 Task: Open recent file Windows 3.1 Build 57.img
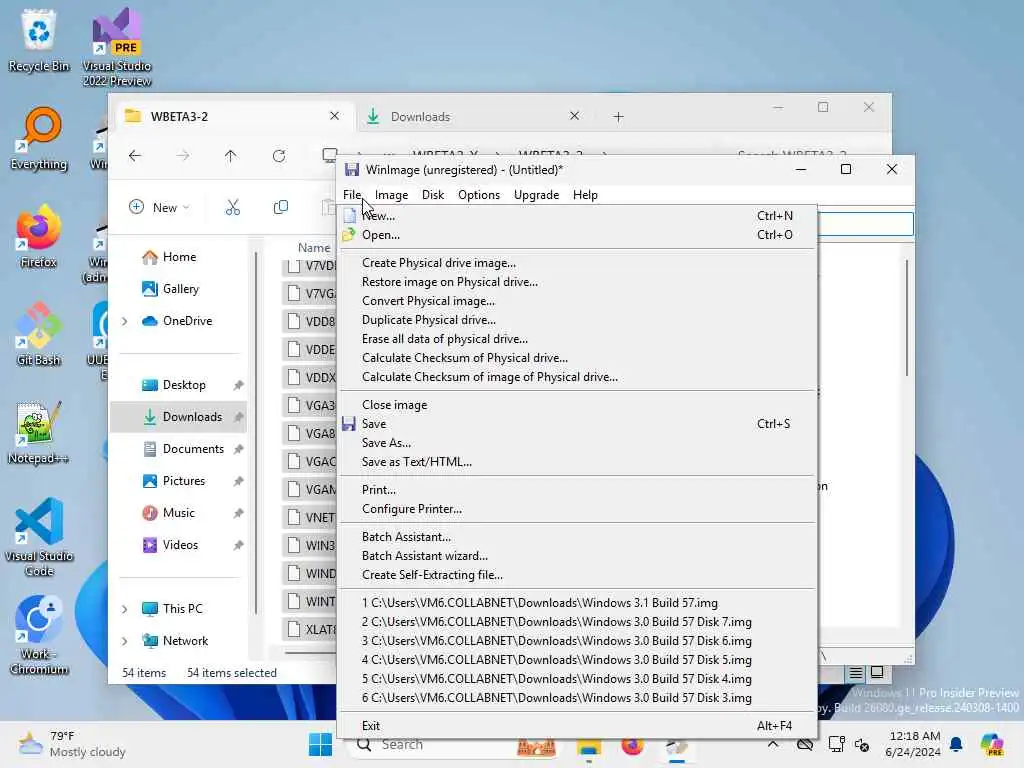[577, 602]
